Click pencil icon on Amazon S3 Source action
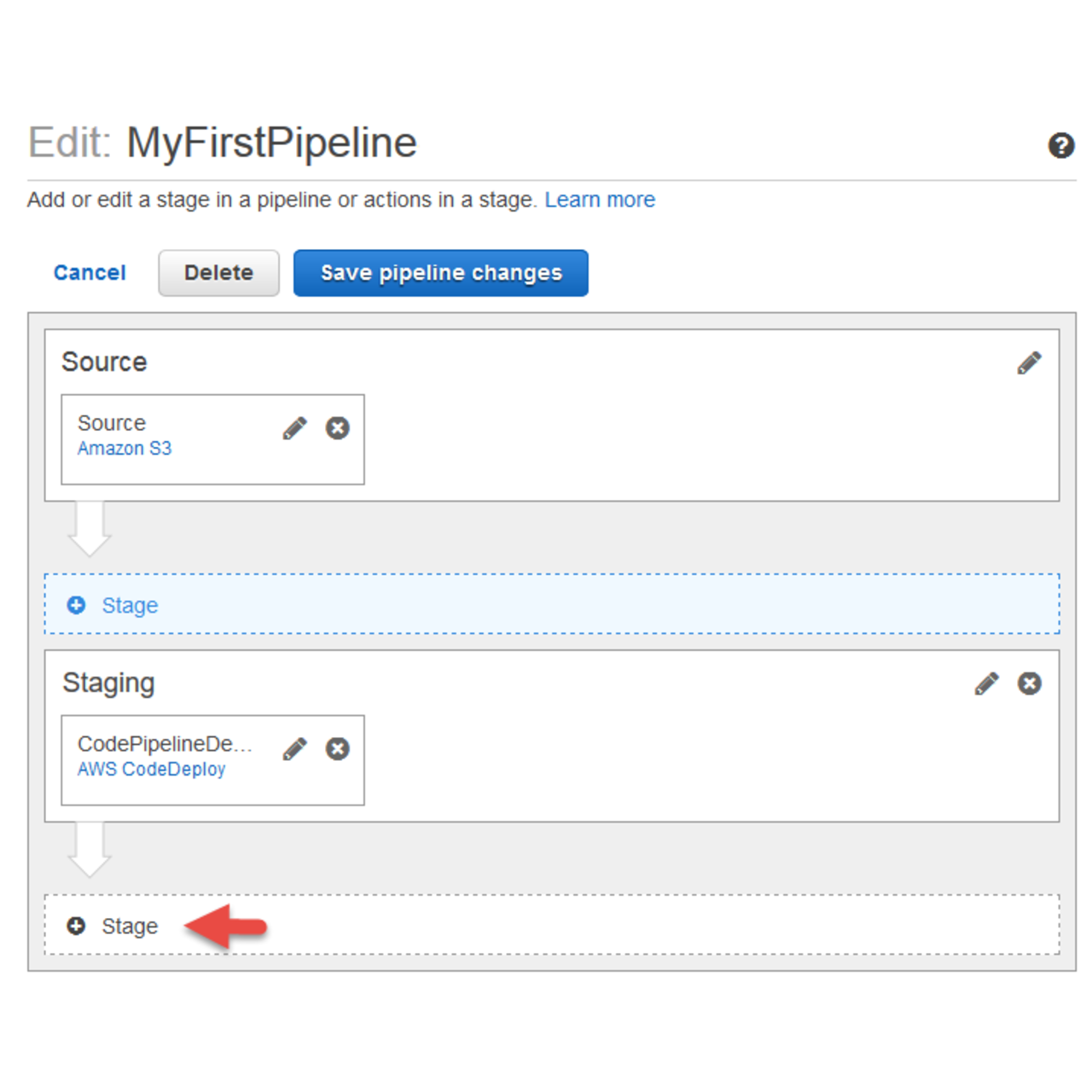The width and height of the screenshot is (1092, 1092). coord(294,428)
